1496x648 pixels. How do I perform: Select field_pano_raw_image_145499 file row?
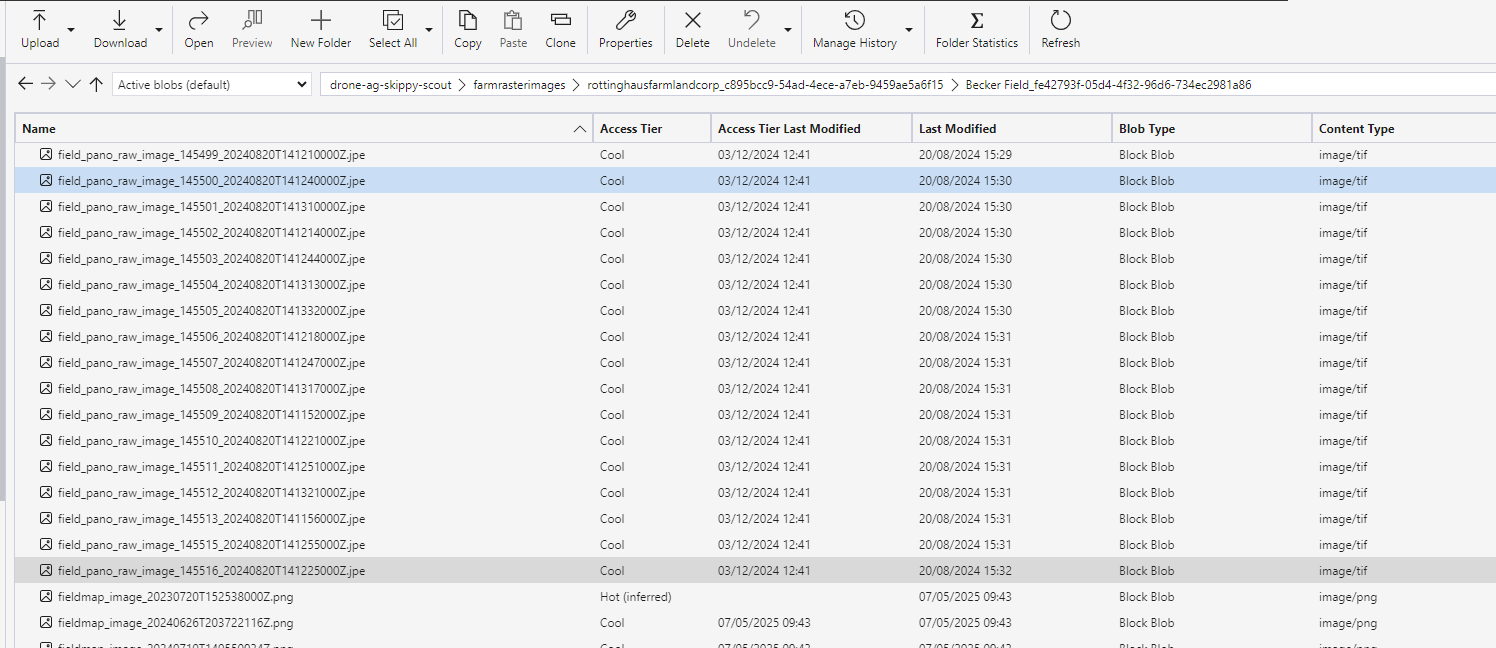coord(756,155)
